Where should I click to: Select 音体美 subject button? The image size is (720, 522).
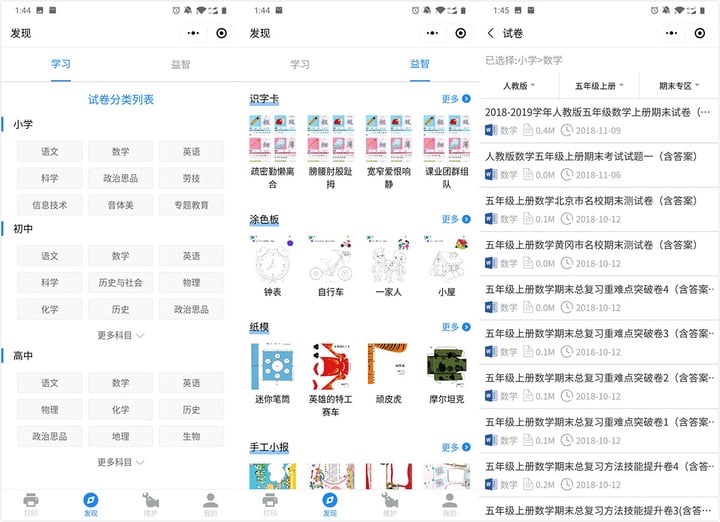pyautogui.click(x=120, y=205)
